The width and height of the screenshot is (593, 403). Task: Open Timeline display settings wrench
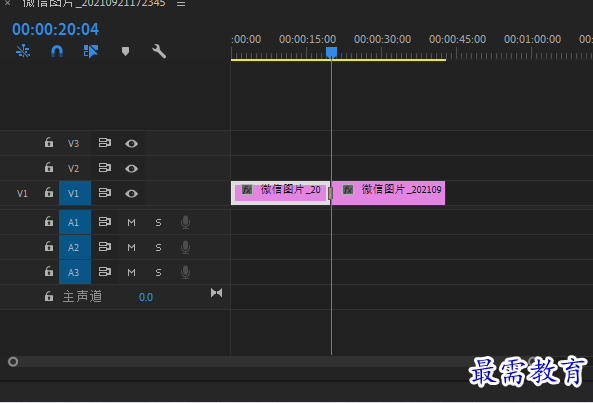(x=159, y=51)
